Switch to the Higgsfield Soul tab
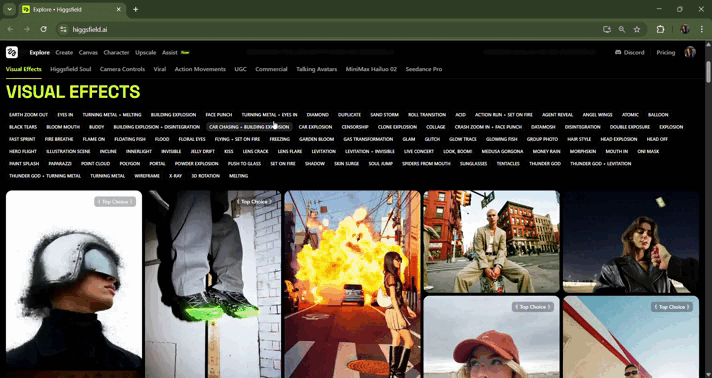This screenshot has height=378, width=712. coord(70,69)
